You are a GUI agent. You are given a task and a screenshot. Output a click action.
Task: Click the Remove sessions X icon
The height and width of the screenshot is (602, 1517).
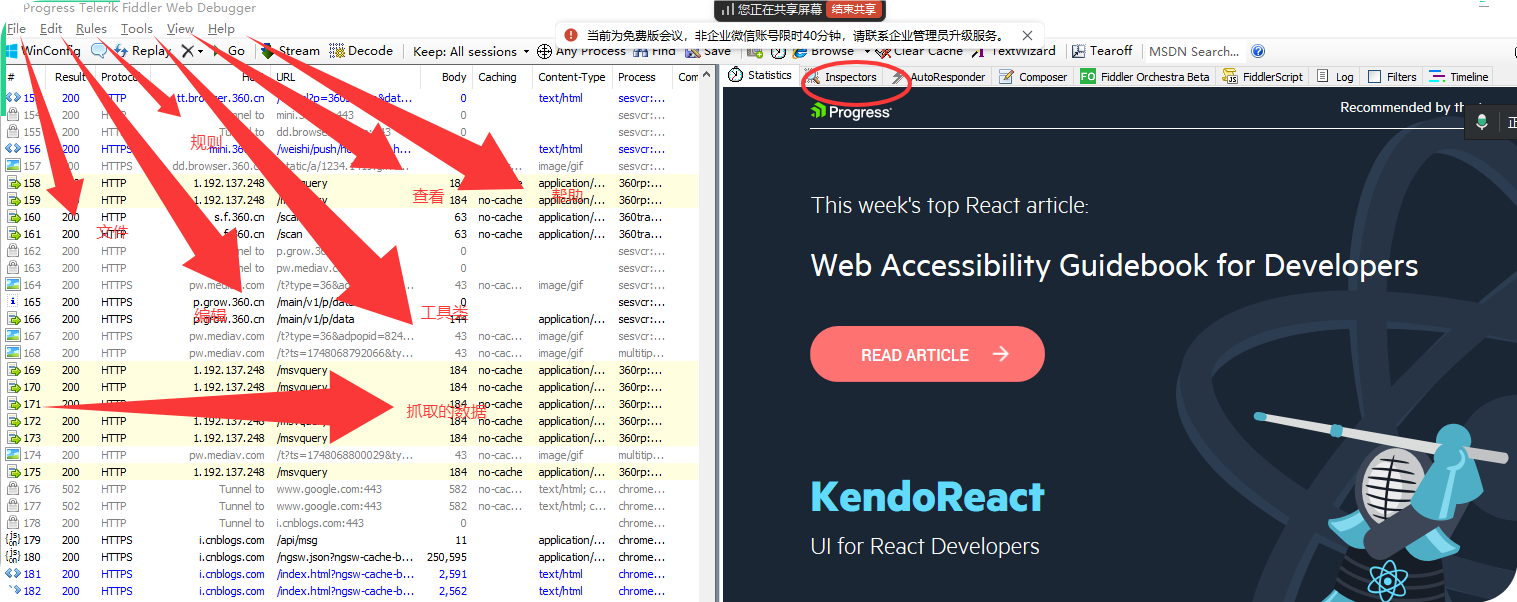point(187,51)
